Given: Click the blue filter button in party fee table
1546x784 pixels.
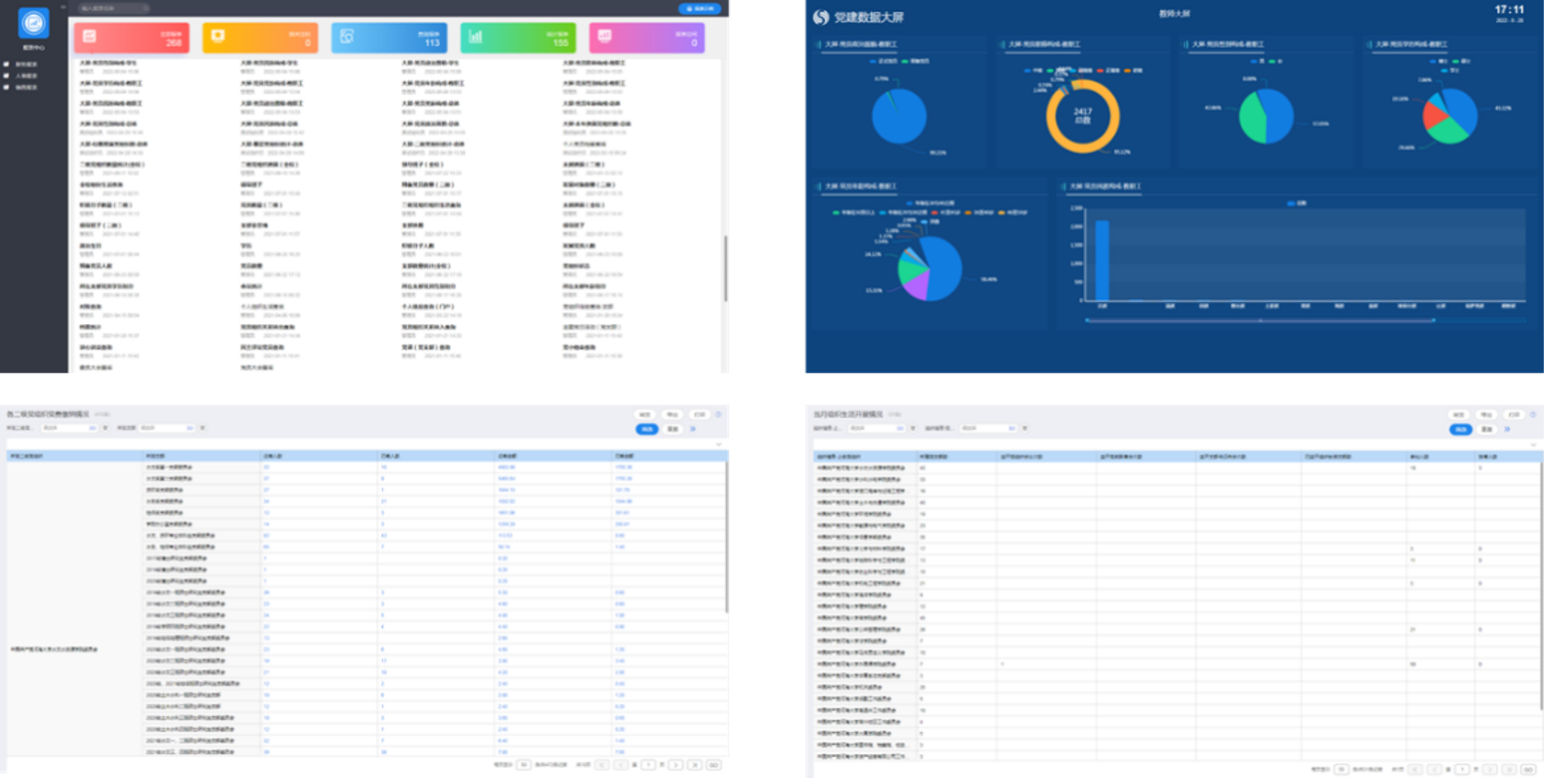Looking at the screenshot, I should click(x=647, y=428).
